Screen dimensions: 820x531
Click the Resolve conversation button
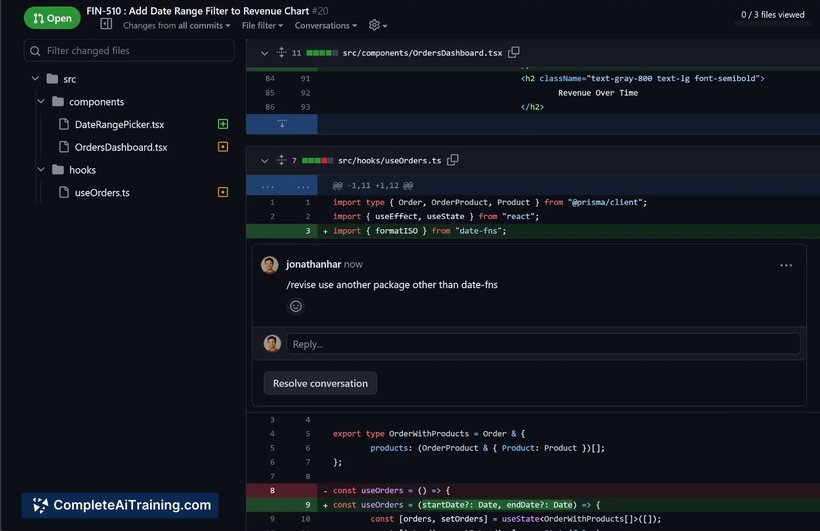point(320,383)
